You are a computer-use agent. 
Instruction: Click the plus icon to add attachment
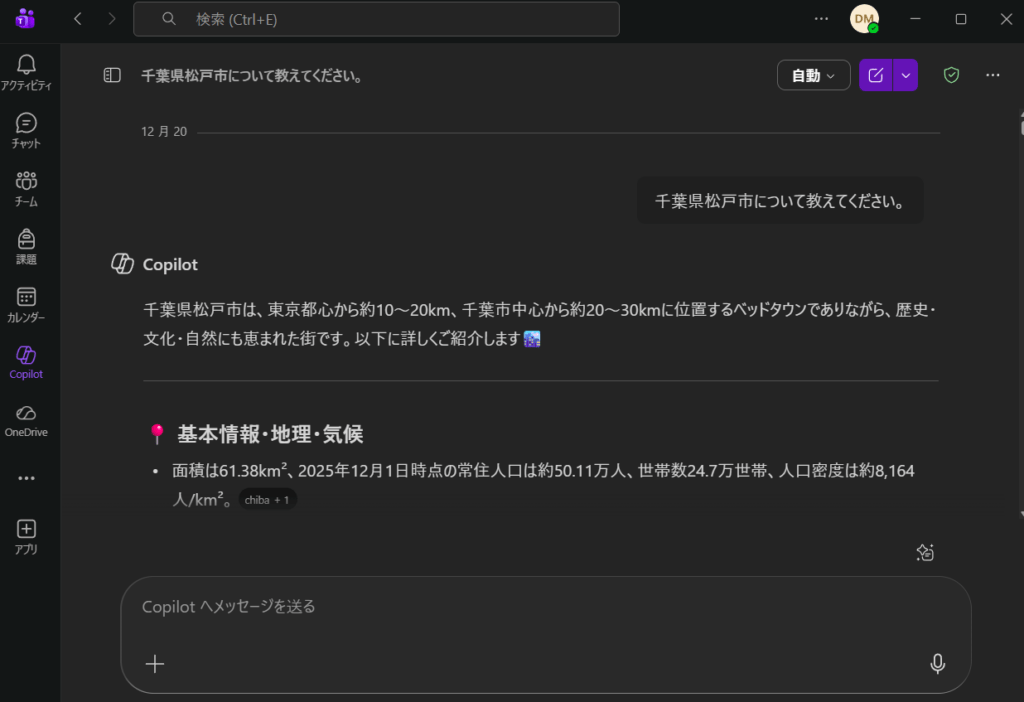[155, 664]
